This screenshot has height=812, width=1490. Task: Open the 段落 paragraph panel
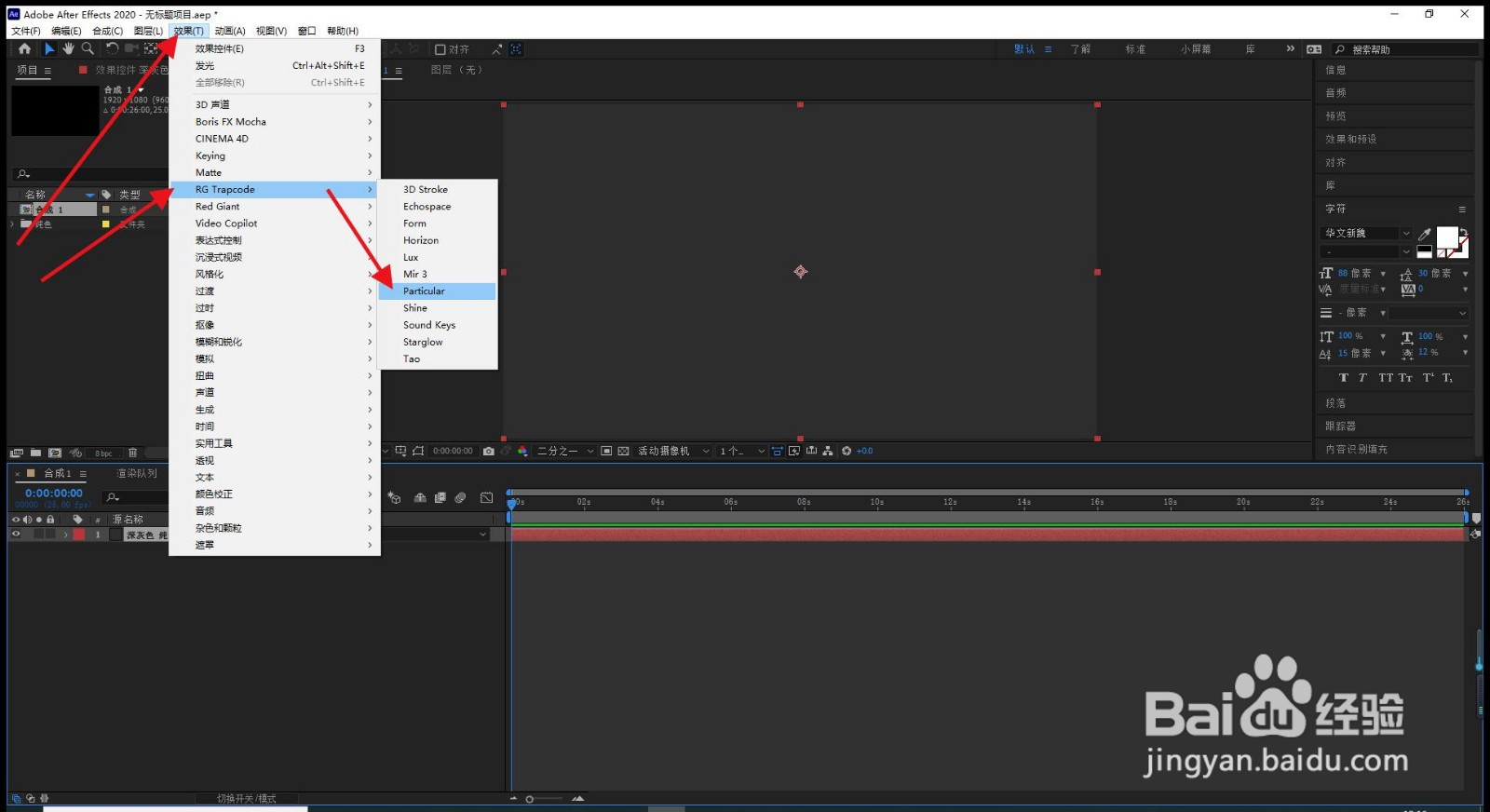pos(1335,403)
